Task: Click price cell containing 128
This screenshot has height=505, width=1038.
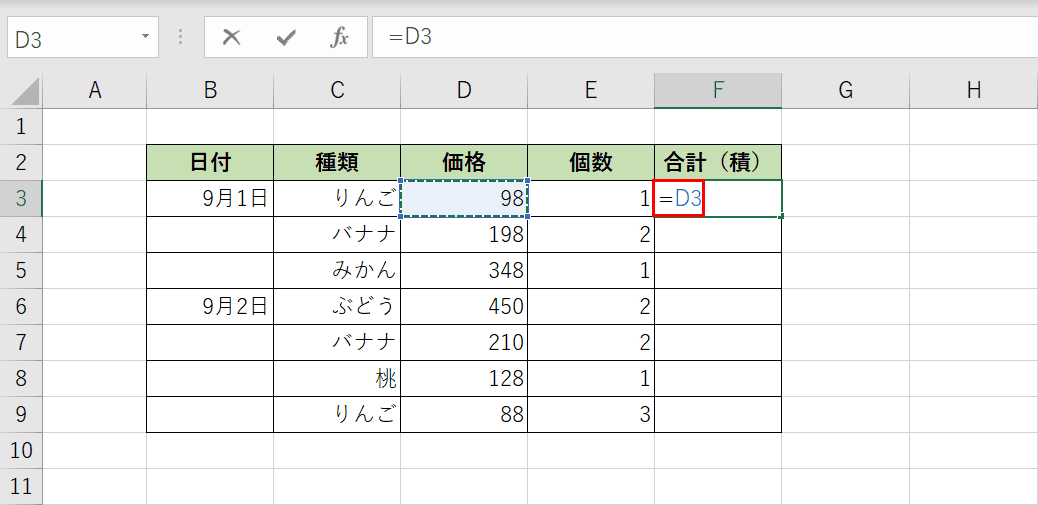Action: (x=464, y=379)
